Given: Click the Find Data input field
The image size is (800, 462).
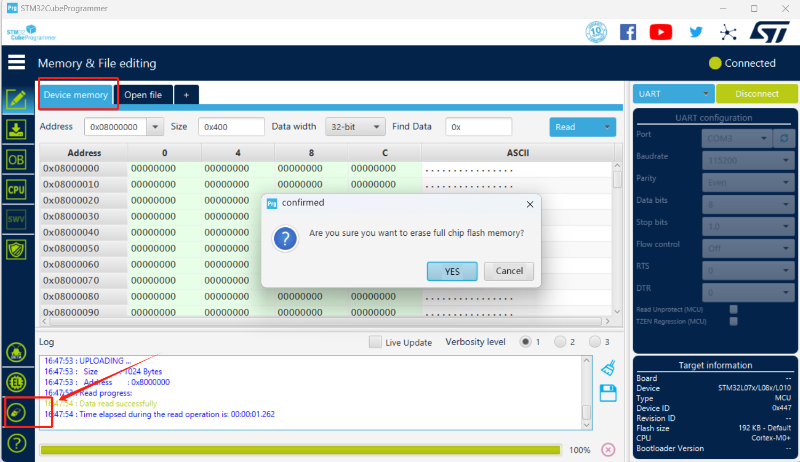Looking at the screenshot, I should pos(479,126).
